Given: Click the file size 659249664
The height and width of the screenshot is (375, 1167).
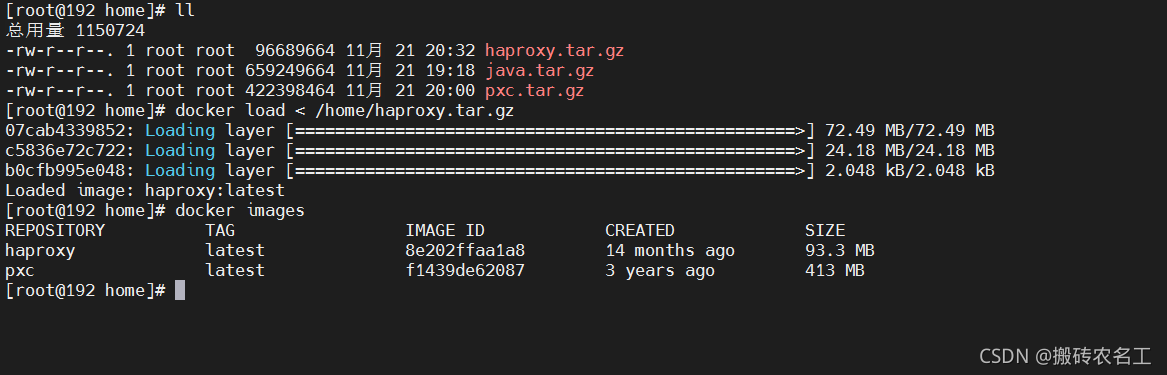Looking at the screenshot, I should 290,71.
